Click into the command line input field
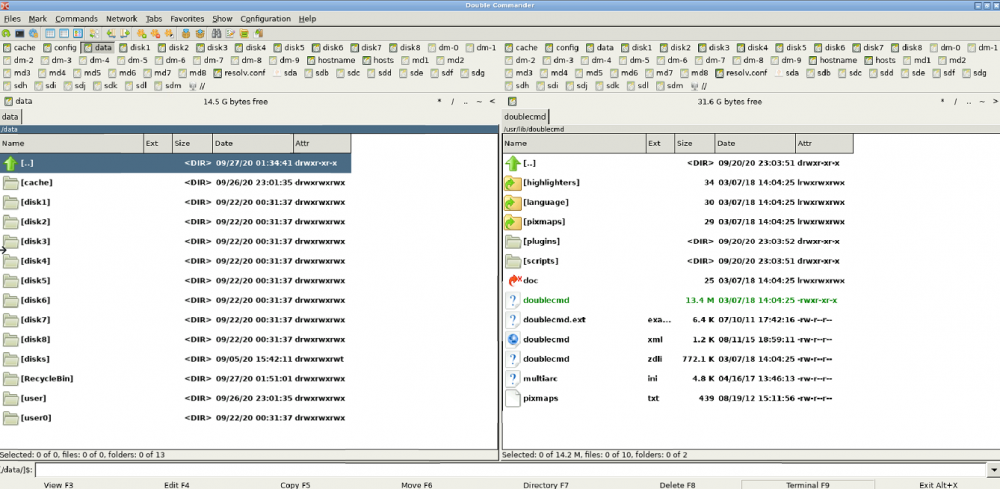Screen dimensions: 1000x489 [x=511, y=470]
